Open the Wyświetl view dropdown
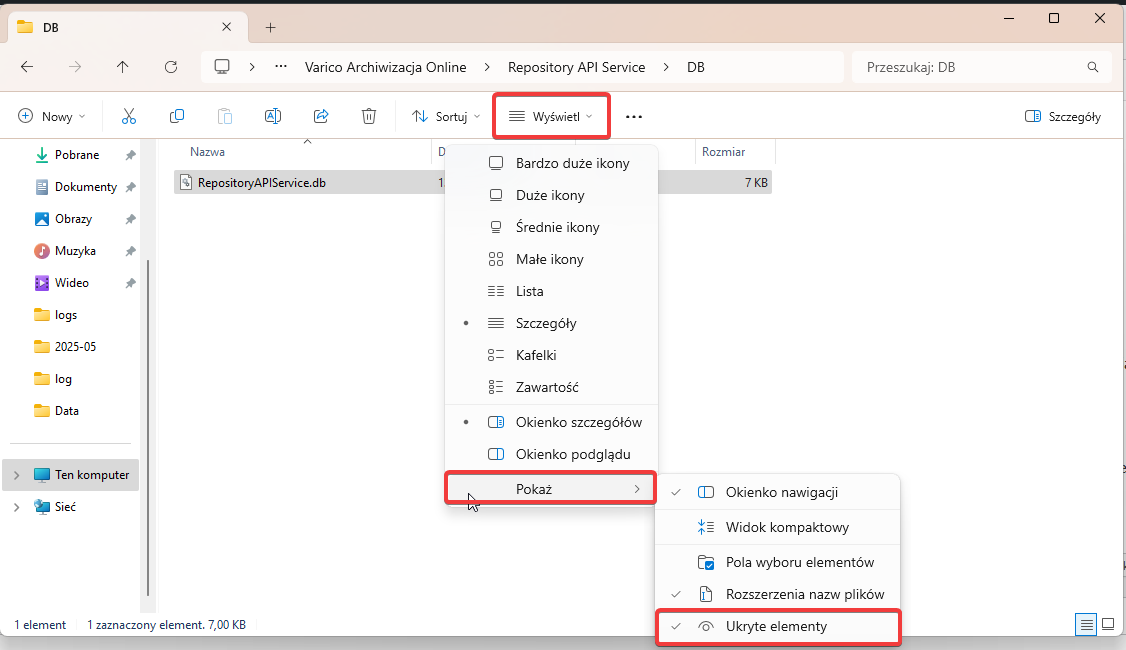The image size is (1126, 650). 551,116
